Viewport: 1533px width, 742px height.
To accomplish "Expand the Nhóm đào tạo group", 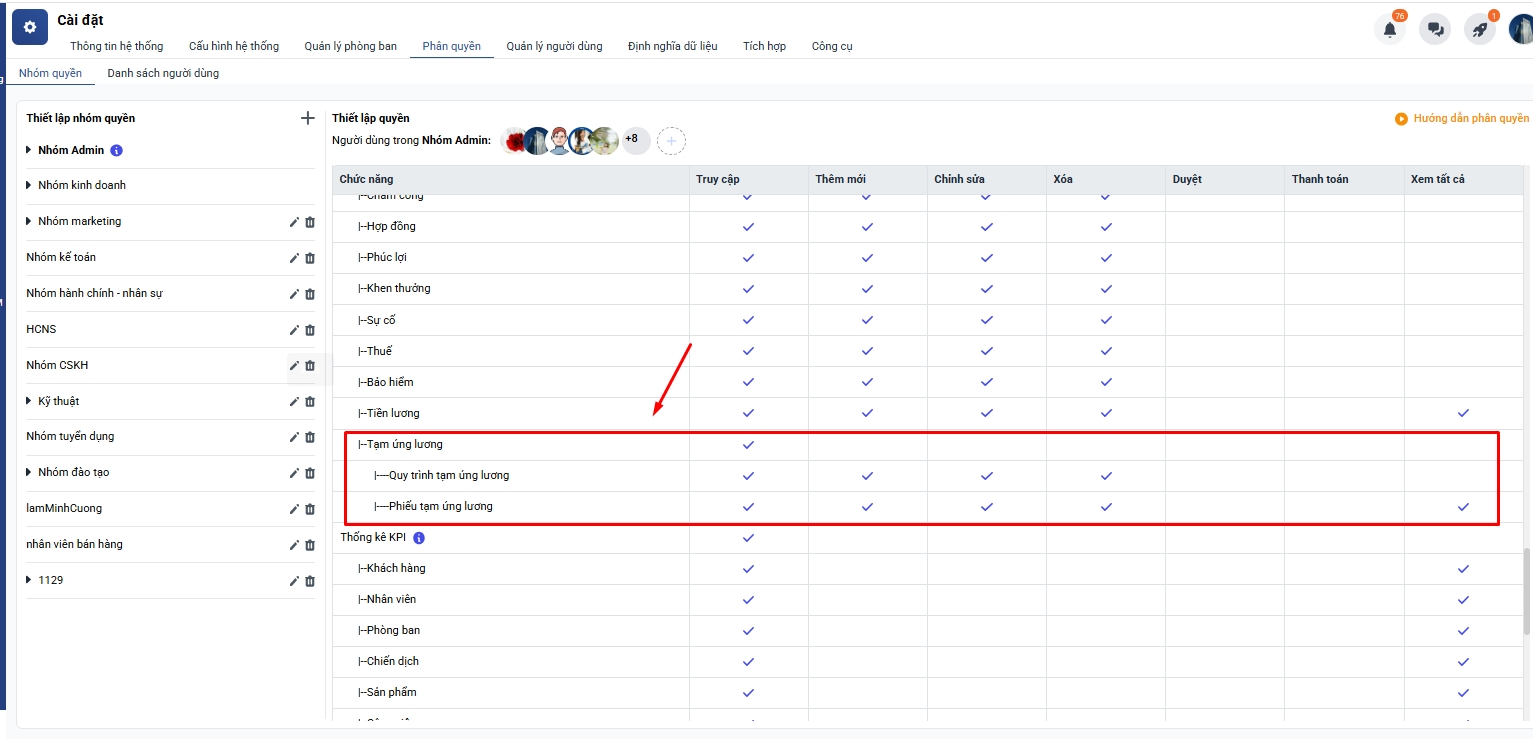I will [29, 472].
